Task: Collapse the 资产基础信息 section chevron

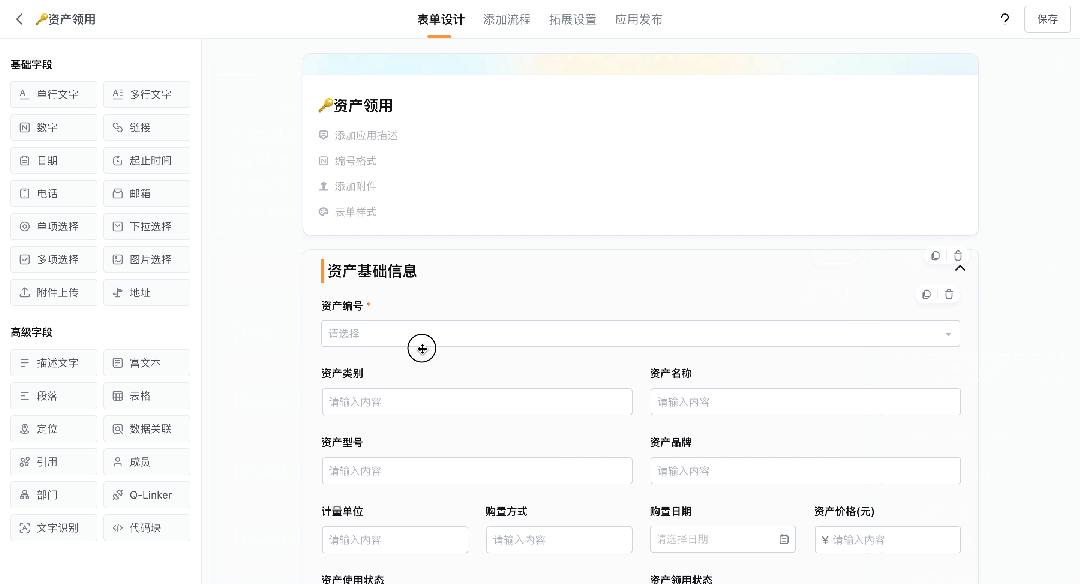Action: point(960,269)
